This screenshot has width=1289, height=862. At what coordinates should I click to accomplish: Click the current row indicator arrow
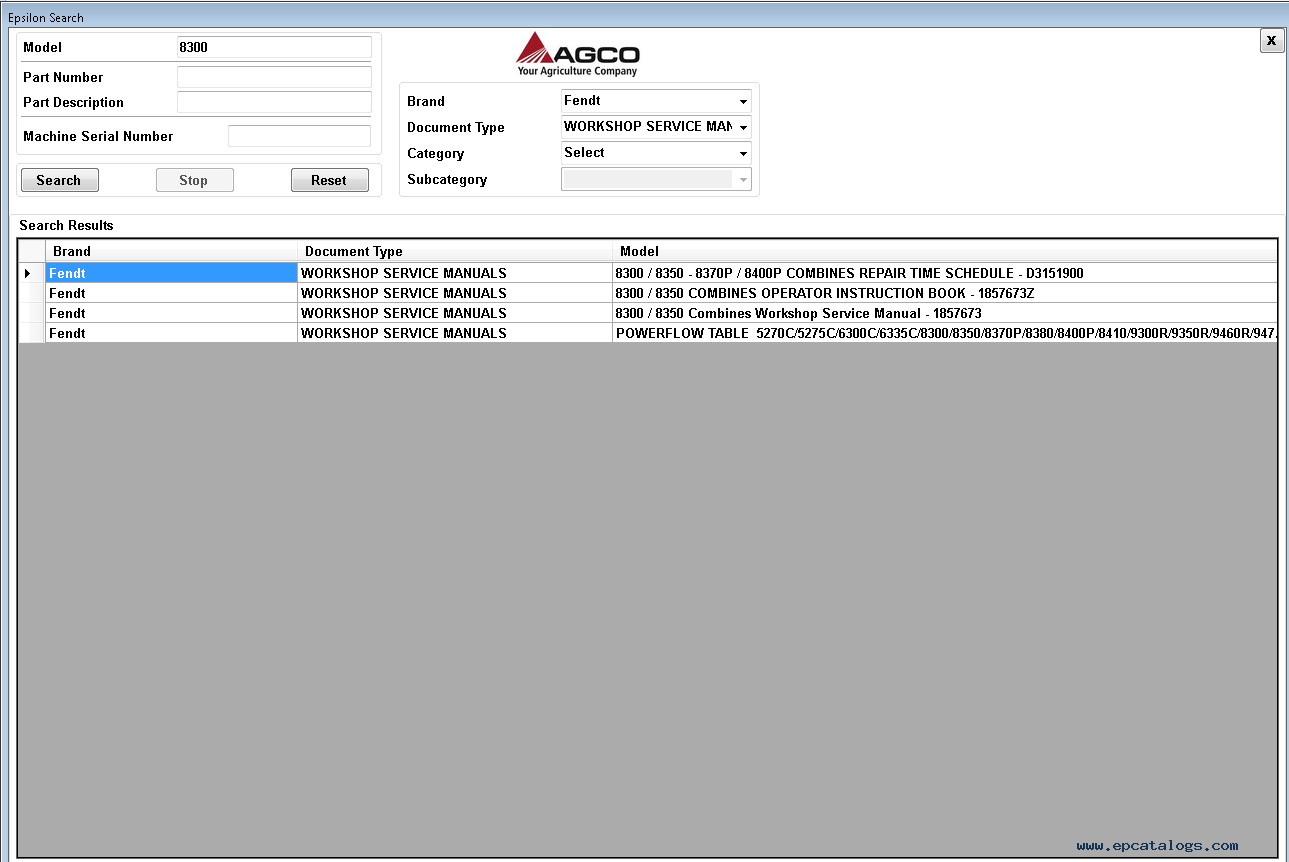(x=28, y=273)
